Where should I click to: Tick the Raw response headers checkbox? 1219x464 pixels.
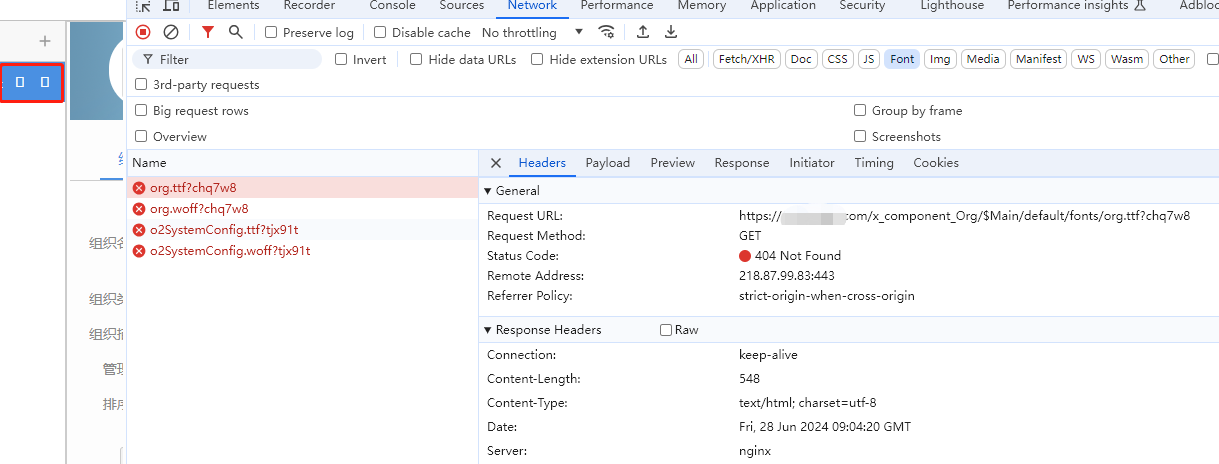[x=666, y=330]
